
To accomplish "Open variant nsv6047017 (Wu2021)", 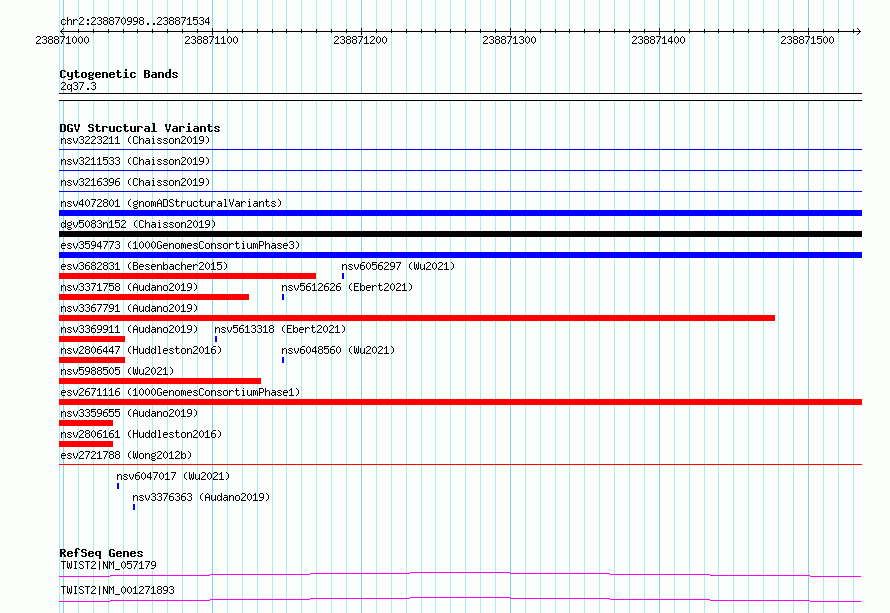I will 173,476.
